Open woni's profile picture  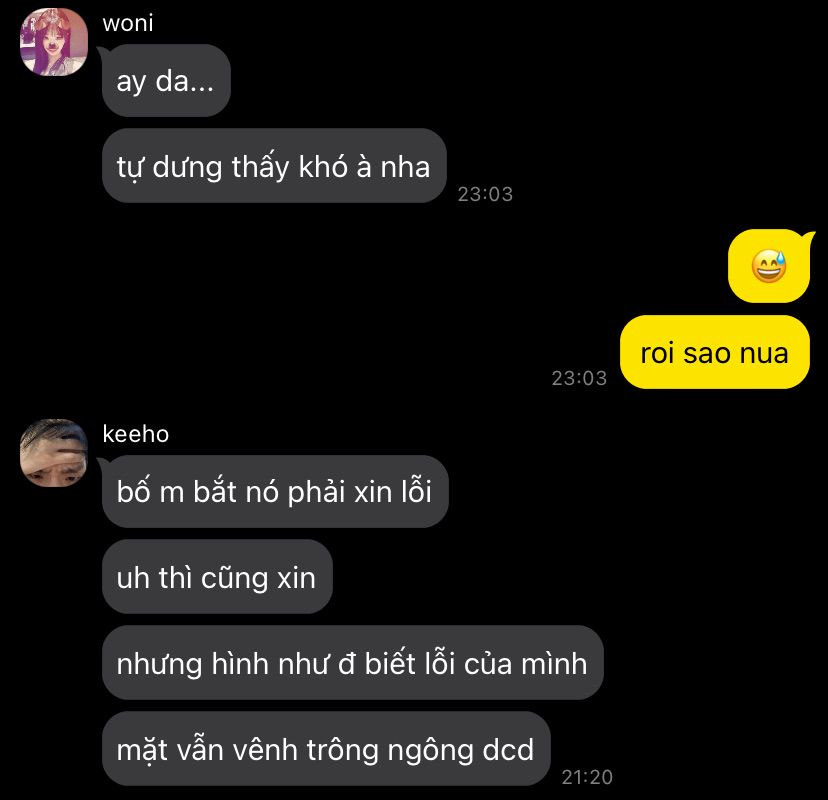(x=54, y=42)
